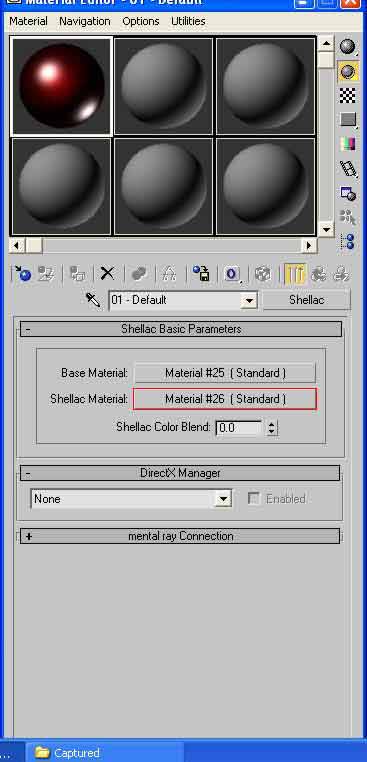The image size is (367, 762).
Task: Click sample slots vertical scrollbar down arrow
Action: [326, 228]
